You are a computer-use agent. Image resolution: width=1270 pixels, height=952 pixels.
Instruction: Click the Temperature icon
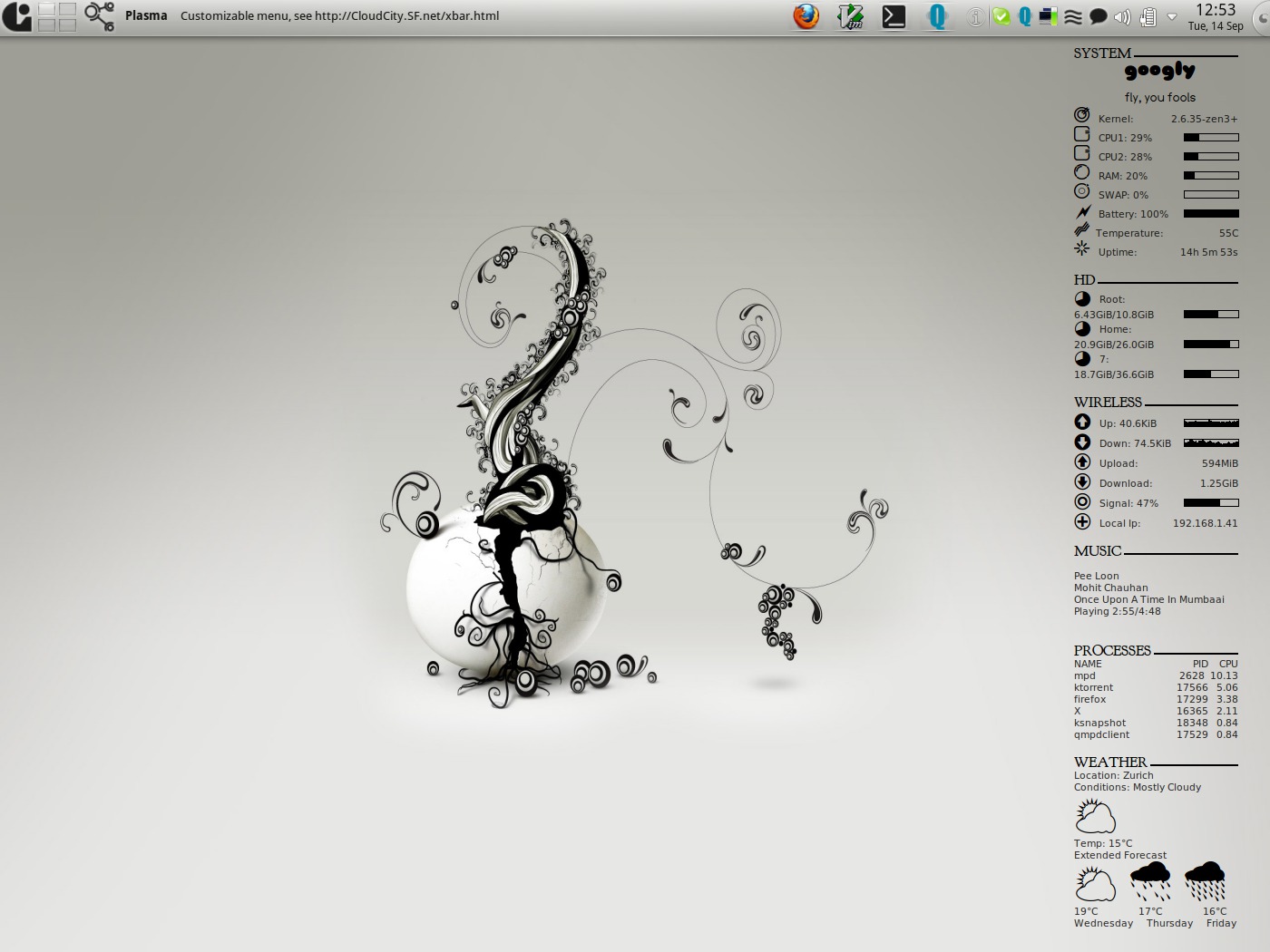pyautogui.click(x=1081, y=230)
